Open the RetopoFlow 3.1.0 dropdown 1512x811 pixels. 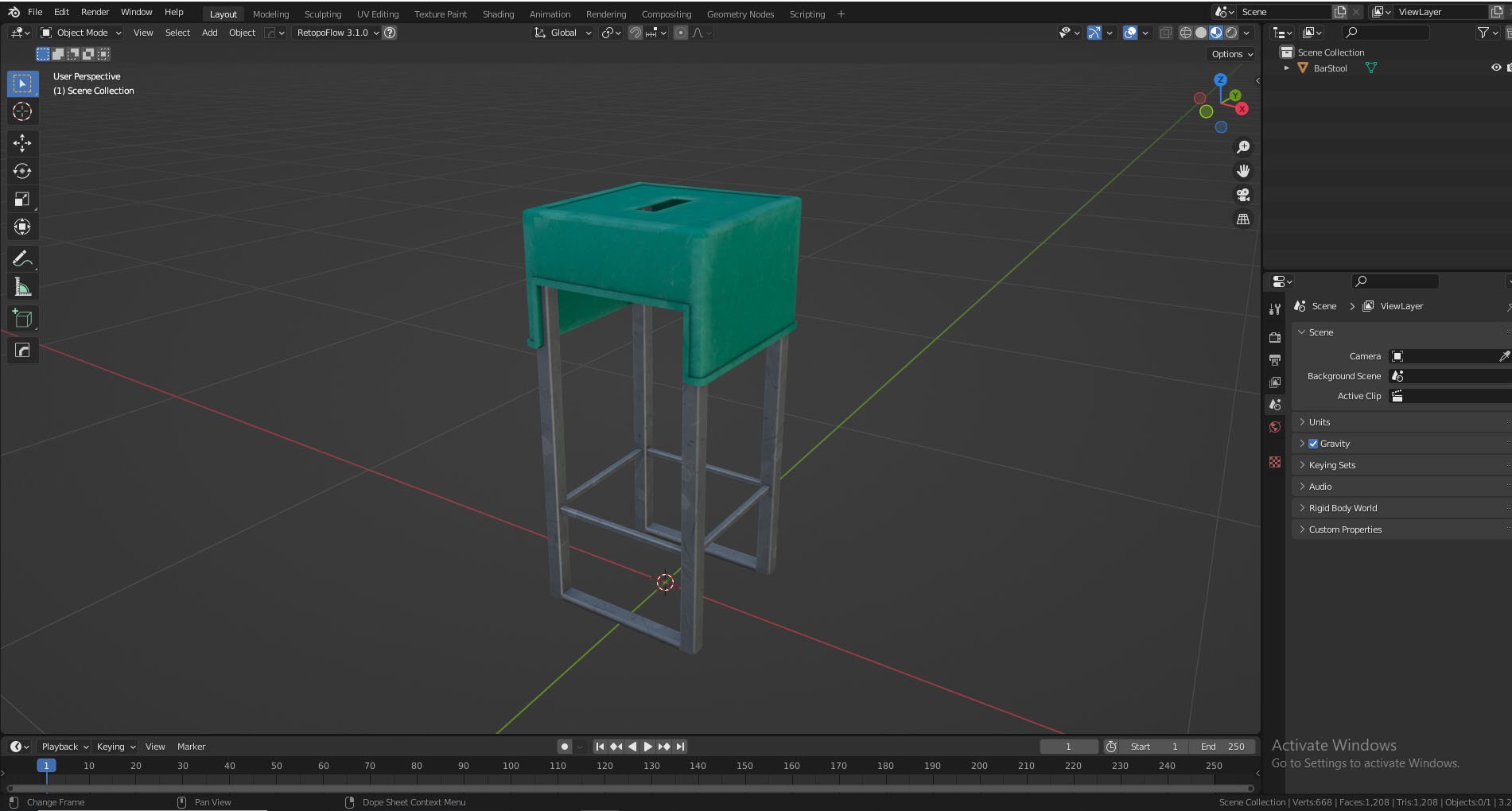337,33
